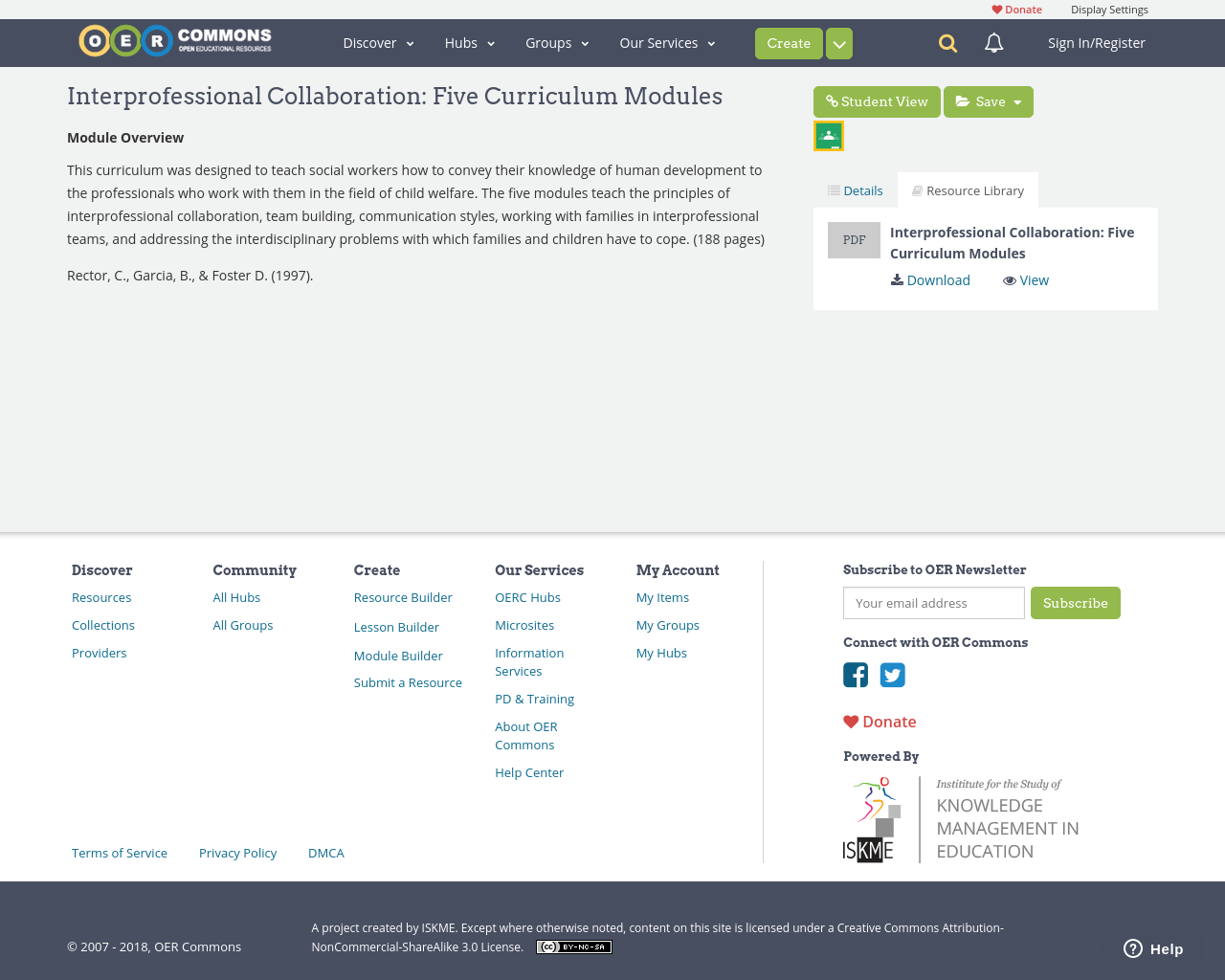The height and width of the screenshot is (980, 1225).
Task: Expand the Hubs dropdown menu
Action: [467, 42]
